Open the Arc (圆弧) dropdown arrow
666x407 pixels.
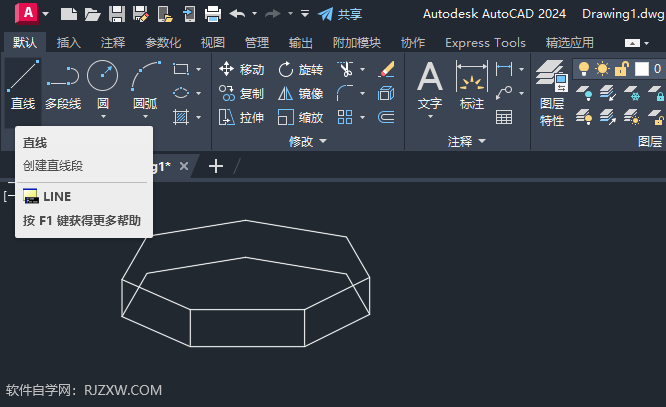tap(145, 117)
